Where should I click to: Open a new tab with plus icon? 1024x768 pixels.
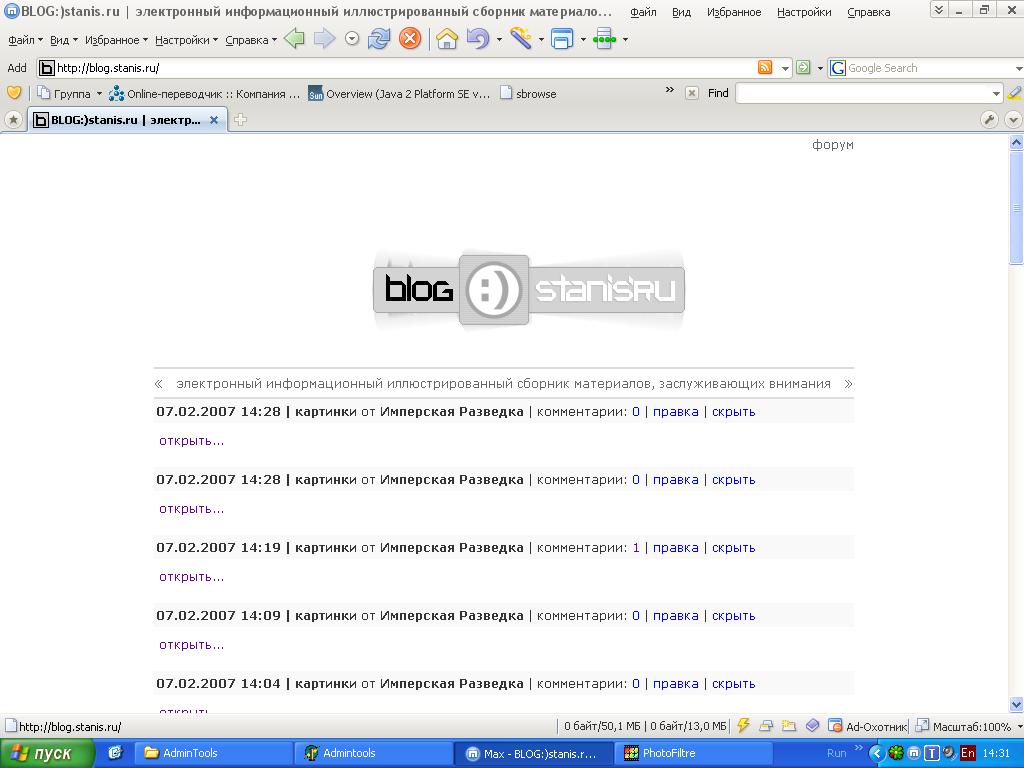point(240,120)
